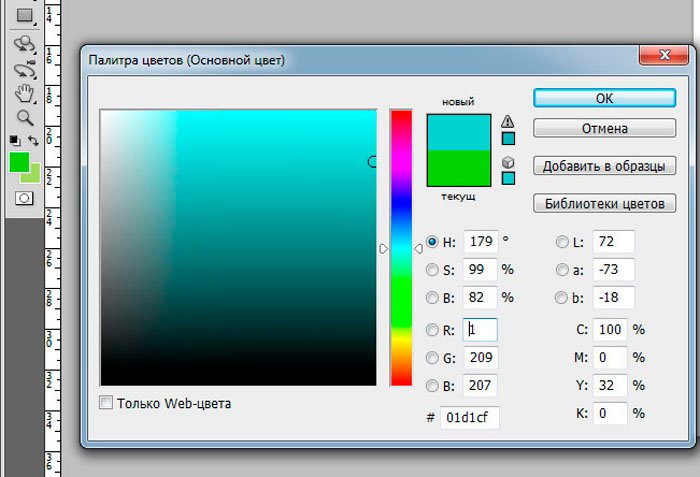Select the S saturation radio button
The width and height of the screenshot is (700, 477).
(432, 269)
